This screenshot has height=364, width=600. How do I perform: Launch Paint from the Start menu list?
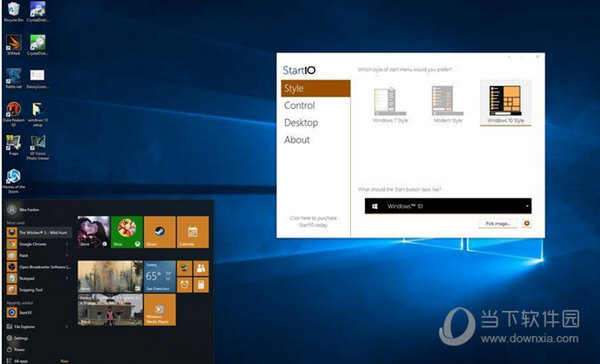pos(39,255)
